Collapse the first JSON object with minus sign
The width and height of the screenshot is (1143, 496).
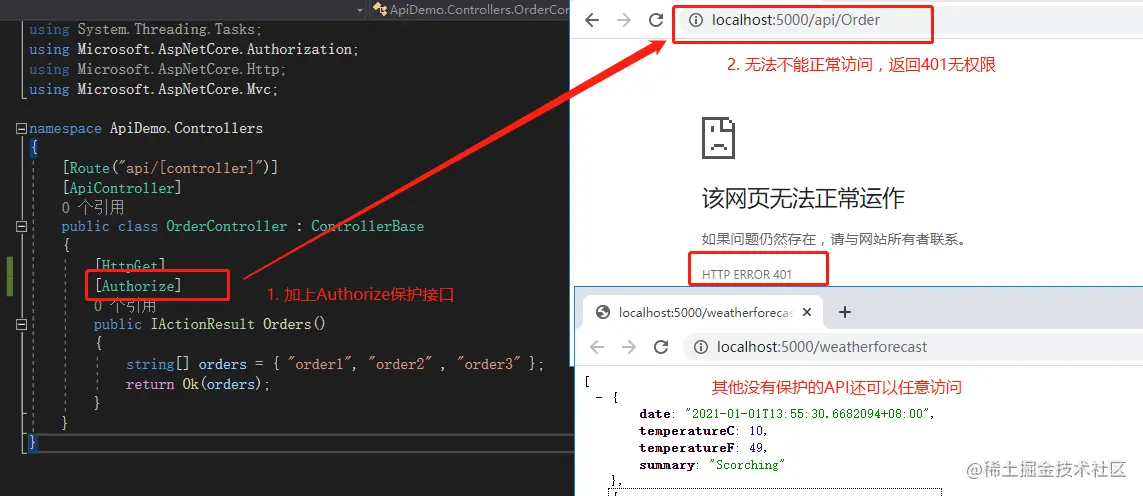point(600,398)
